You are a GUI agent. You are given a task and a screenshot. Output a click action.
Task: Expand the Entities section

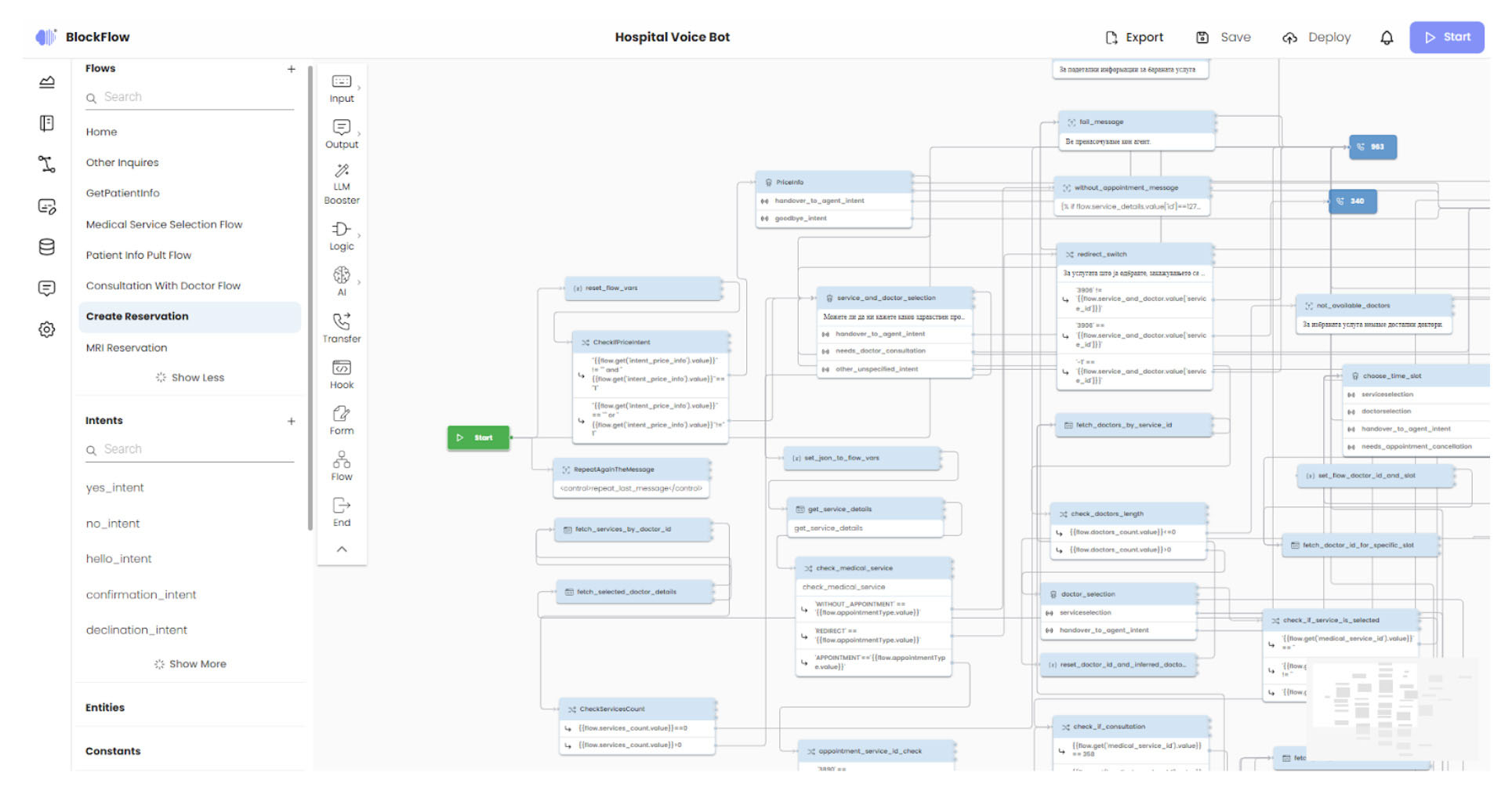coord(105,707)
